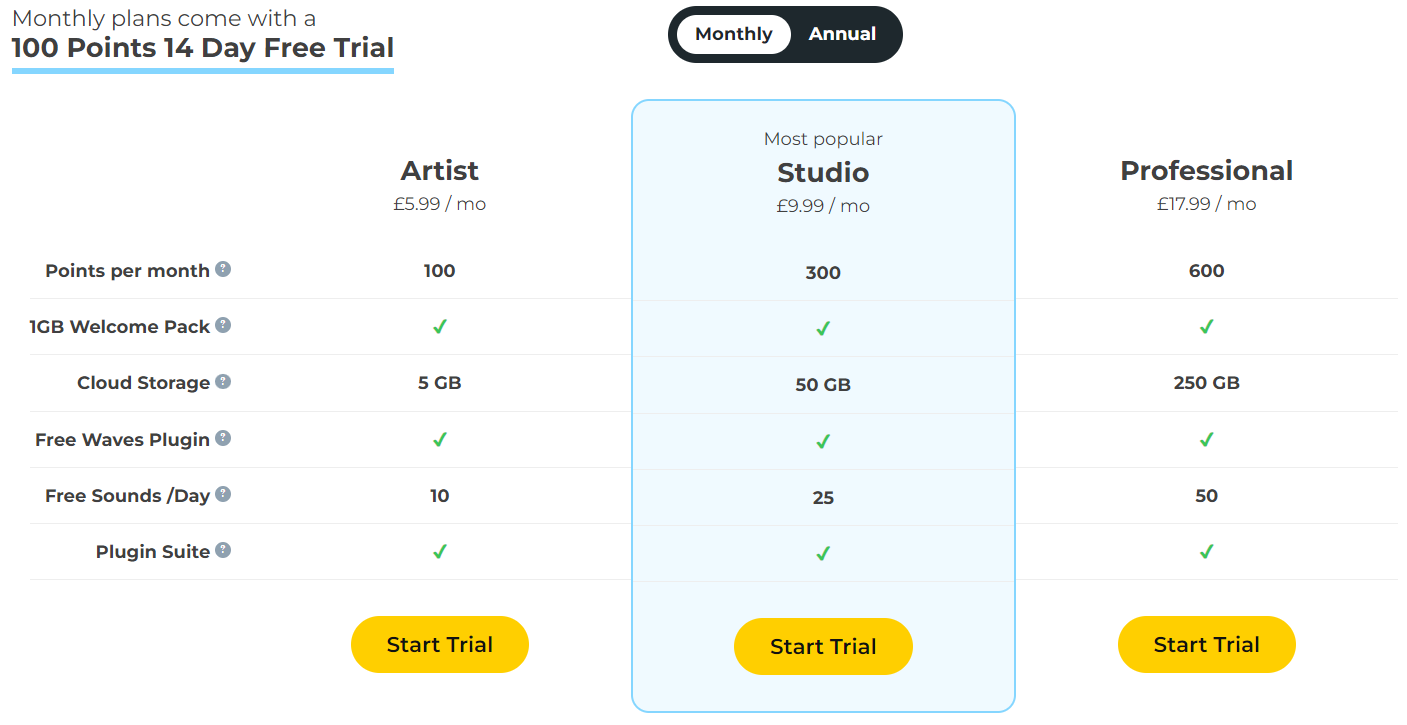Image resolution: width=1407 pixels, height=725 pixels.
Task: Click the Professional £17.99 / mo price
Action: (1207, 204)
